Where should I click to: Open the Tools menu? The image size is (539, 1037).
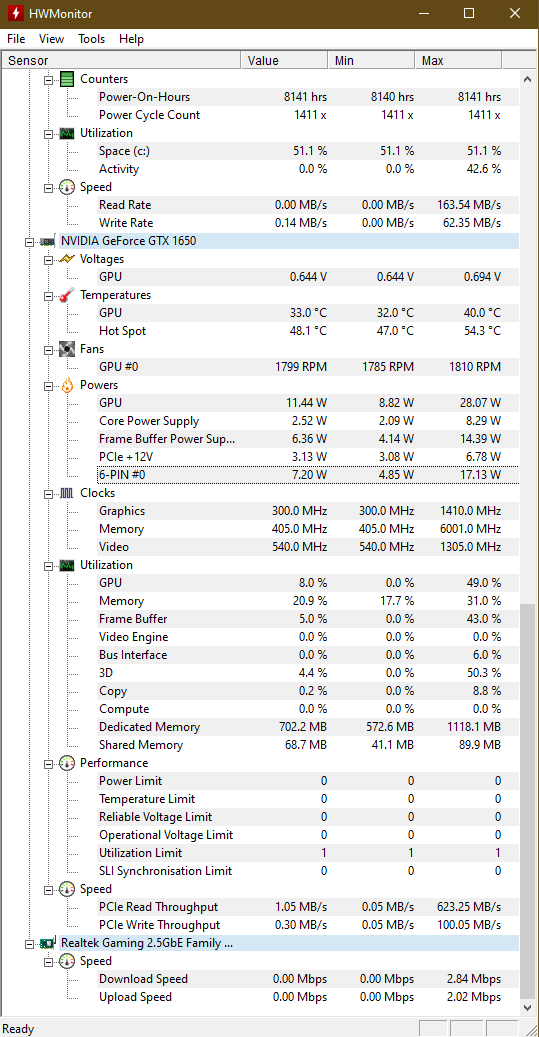pyautogui.click(x=91, y=39)
